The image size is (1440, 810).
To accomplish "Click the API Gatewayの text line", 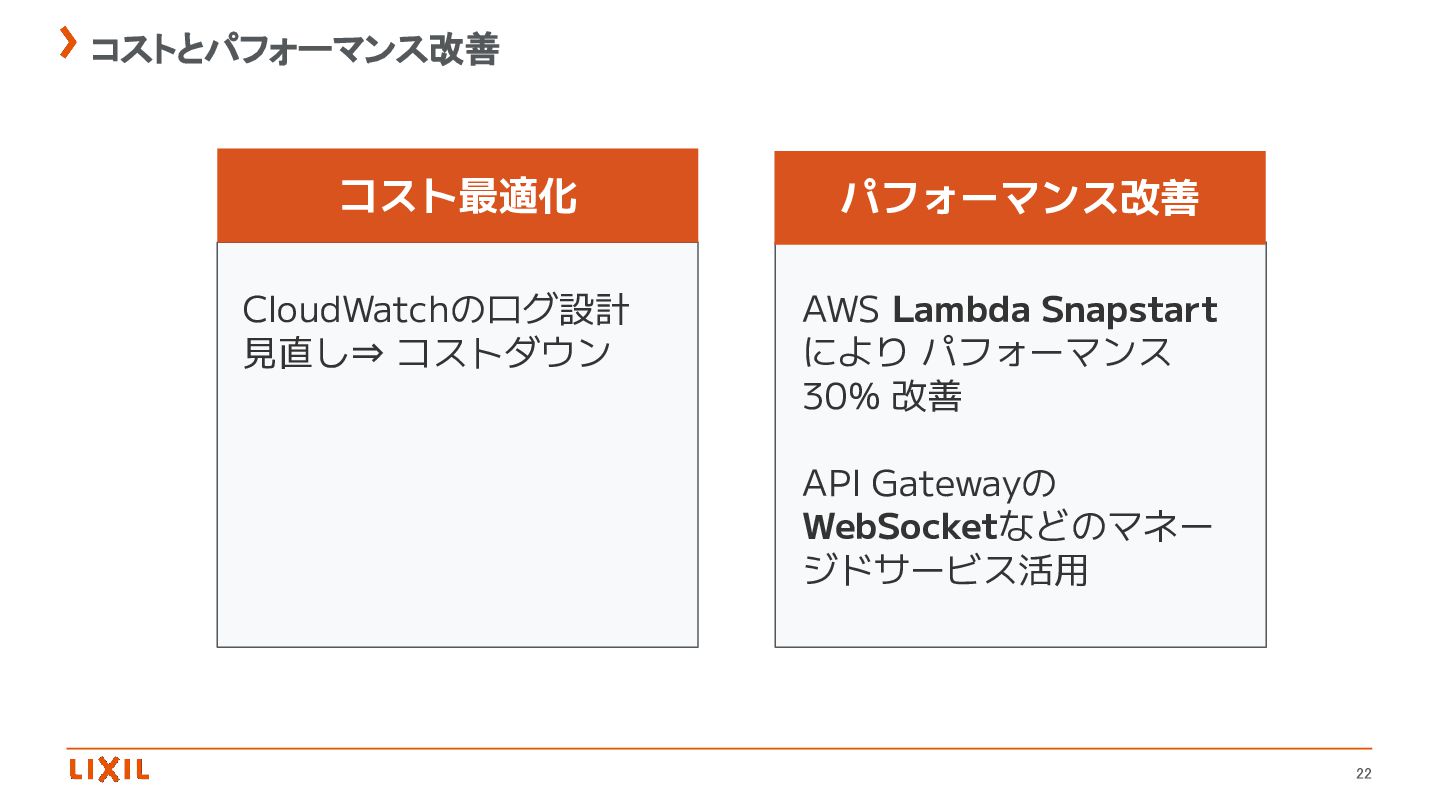I will tap(929, 484).
